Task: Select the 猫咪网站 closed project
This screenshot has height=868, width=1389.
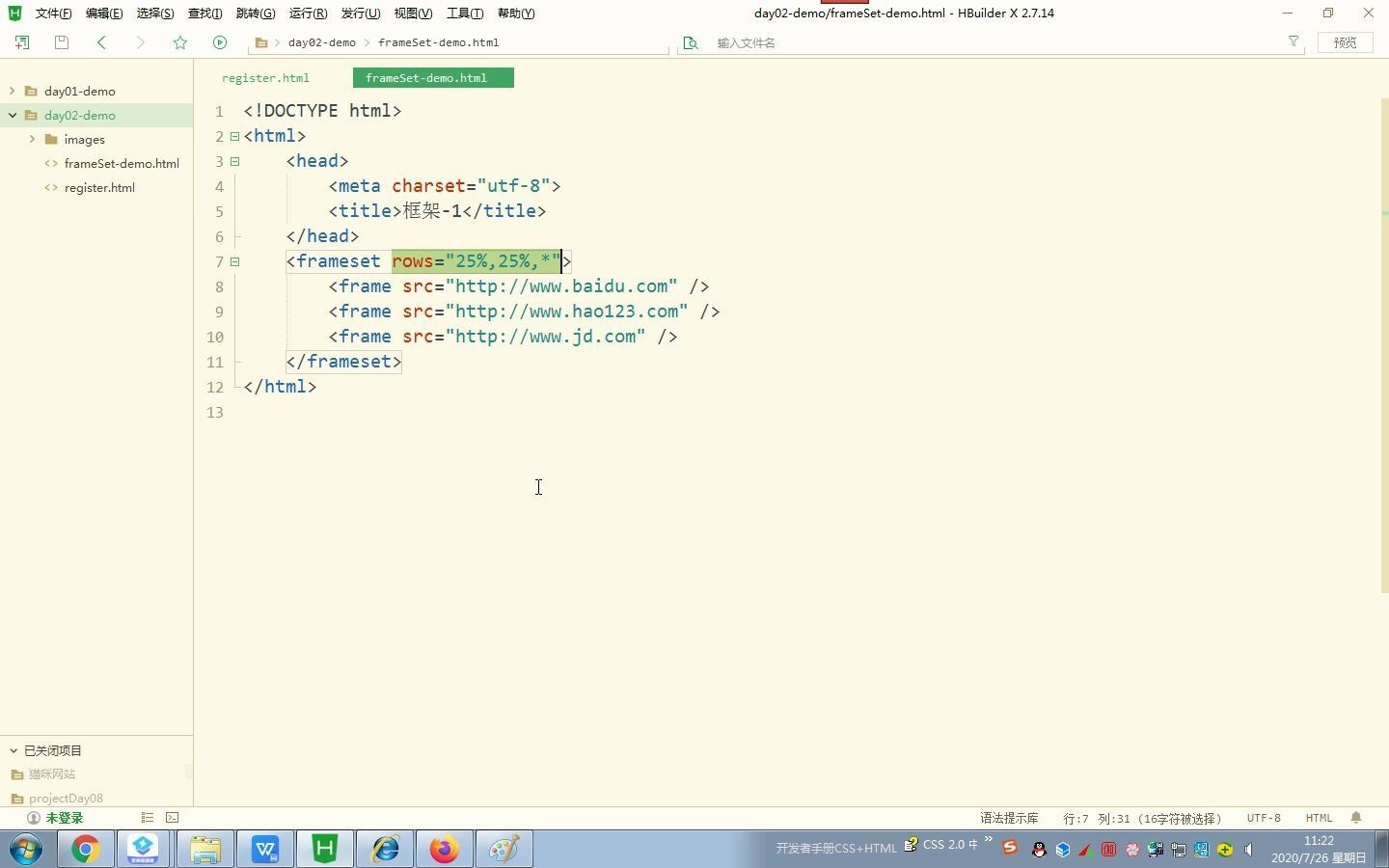Action: point(52,773)
